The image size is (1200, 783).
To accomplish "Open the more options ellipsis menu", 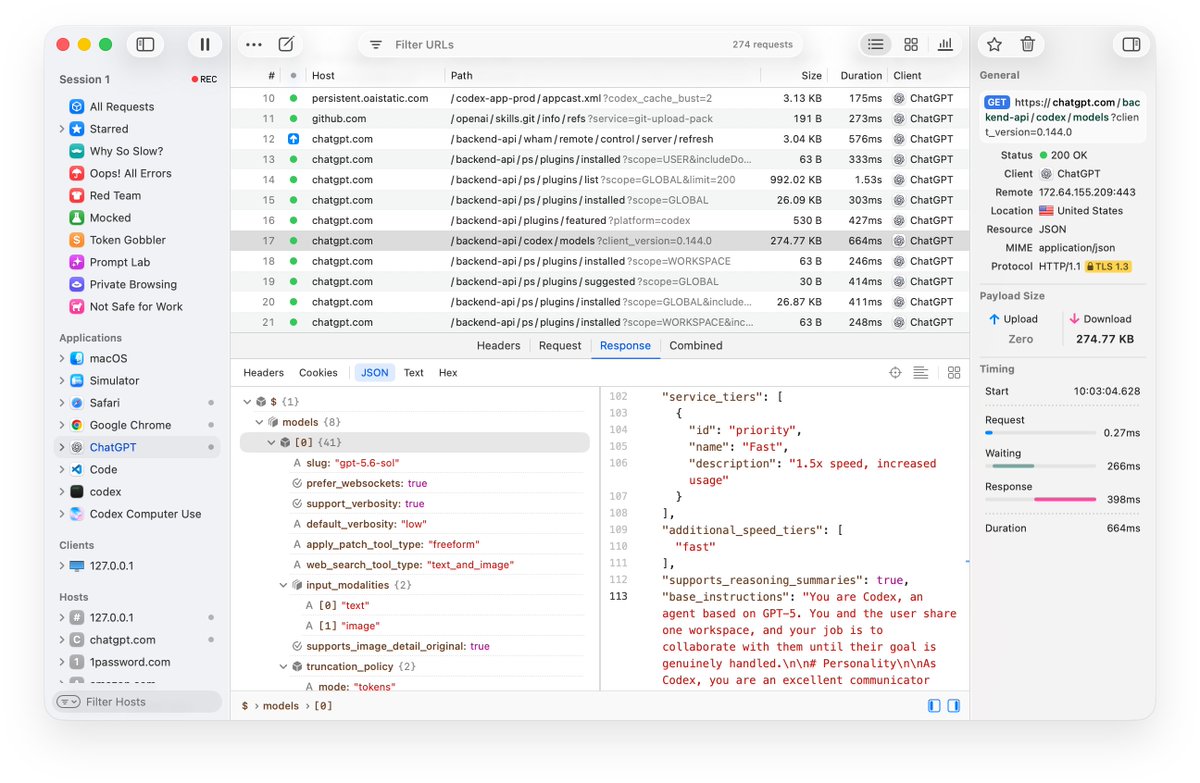I will tap(254, 44).
